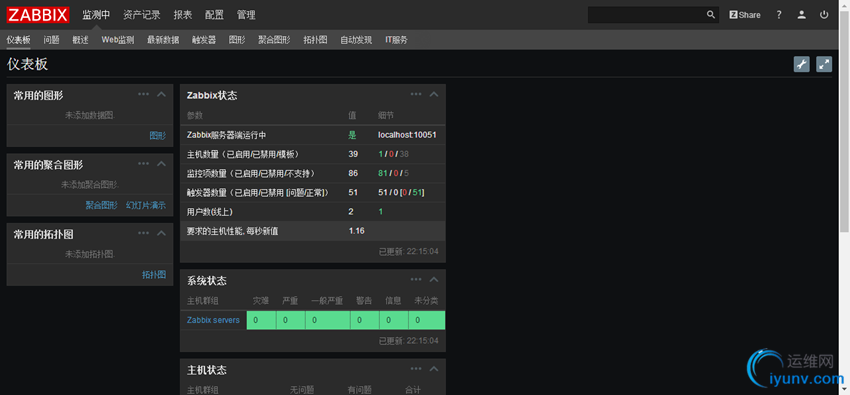Image resolution: width=850 pixels, height=395 pixels.
Task: Select the 拓扑图 submenu tab
Action: click(x=315, y=40)
